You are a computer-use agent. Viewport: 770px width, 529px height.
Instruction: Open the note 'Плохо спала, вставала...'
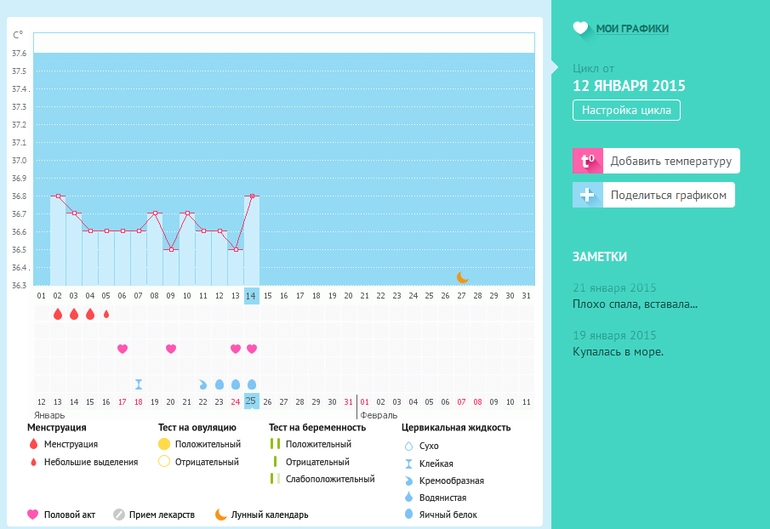pyautogui.click(x=635, y=304)
